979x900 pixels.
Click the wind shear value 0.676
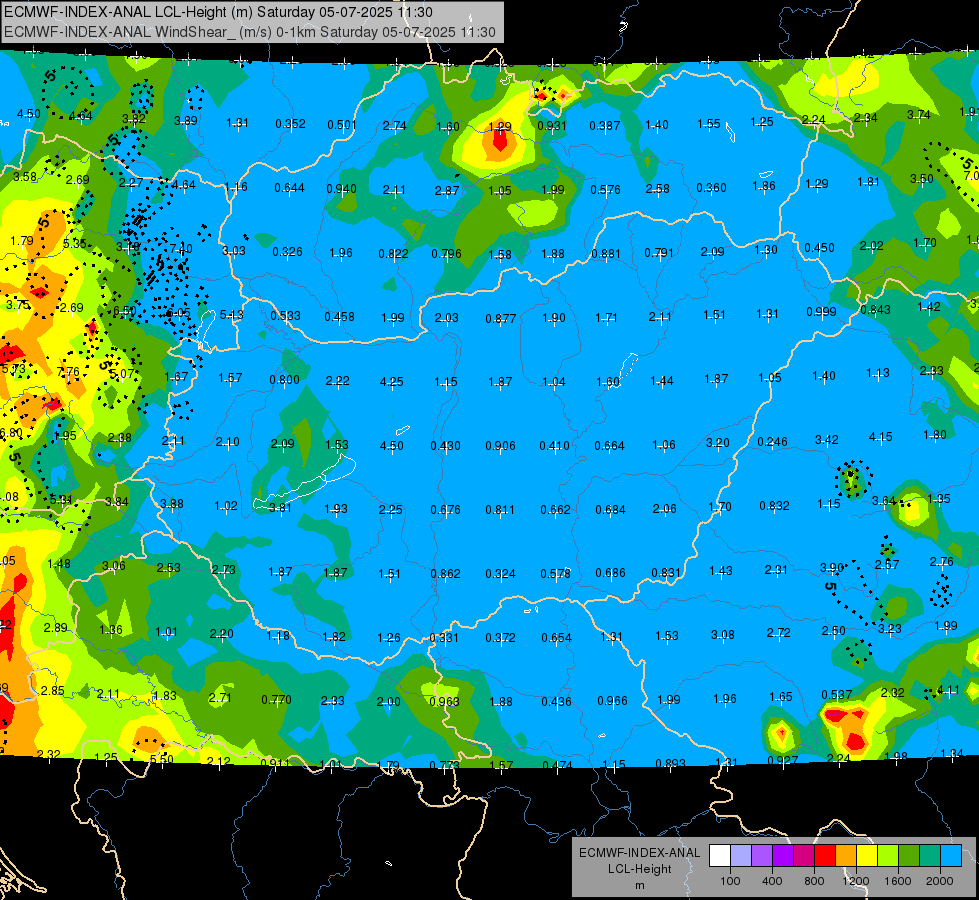[446, 510]
